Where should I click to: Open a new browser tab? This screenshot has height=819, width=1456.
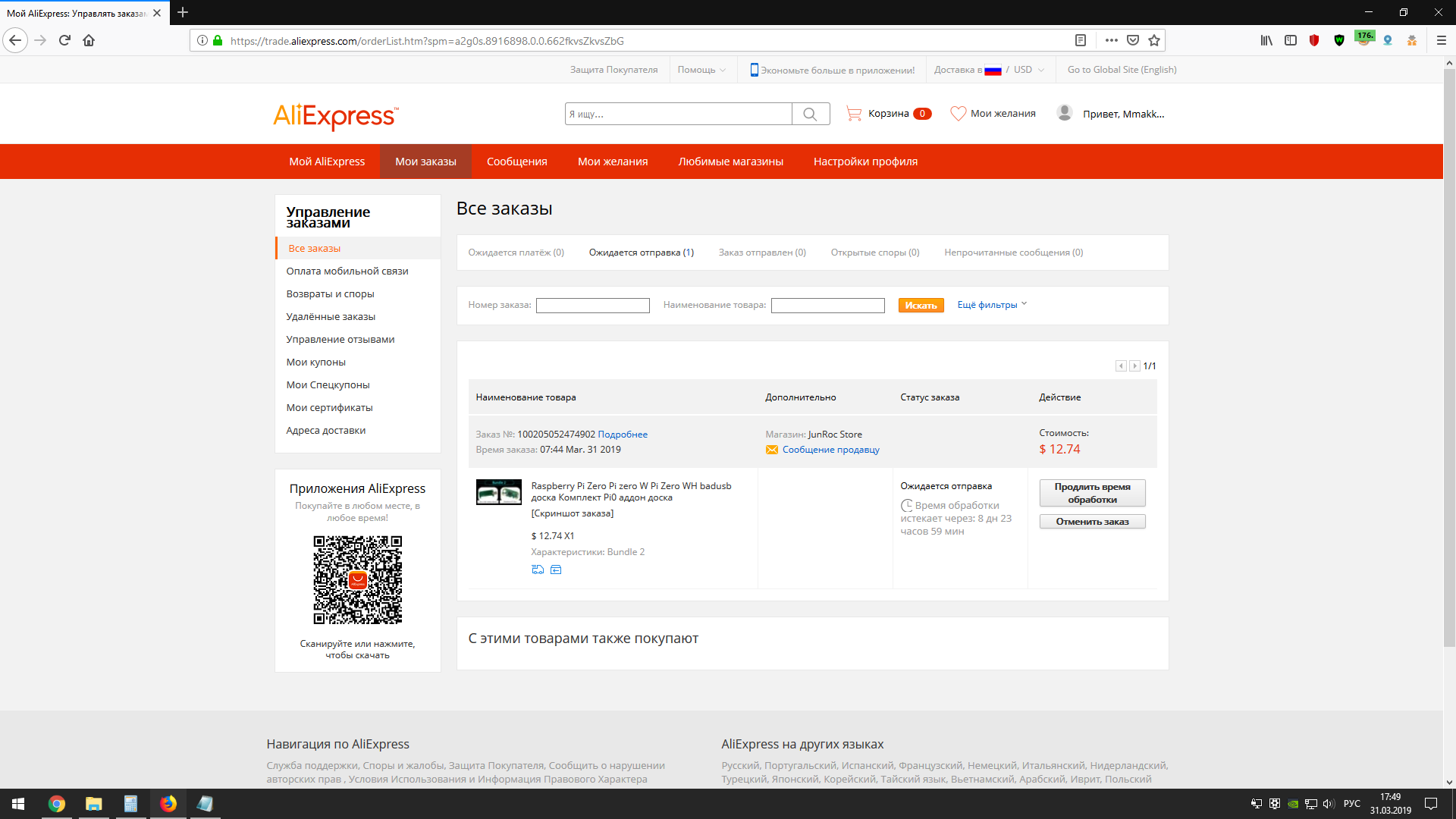tap(183, 13)
